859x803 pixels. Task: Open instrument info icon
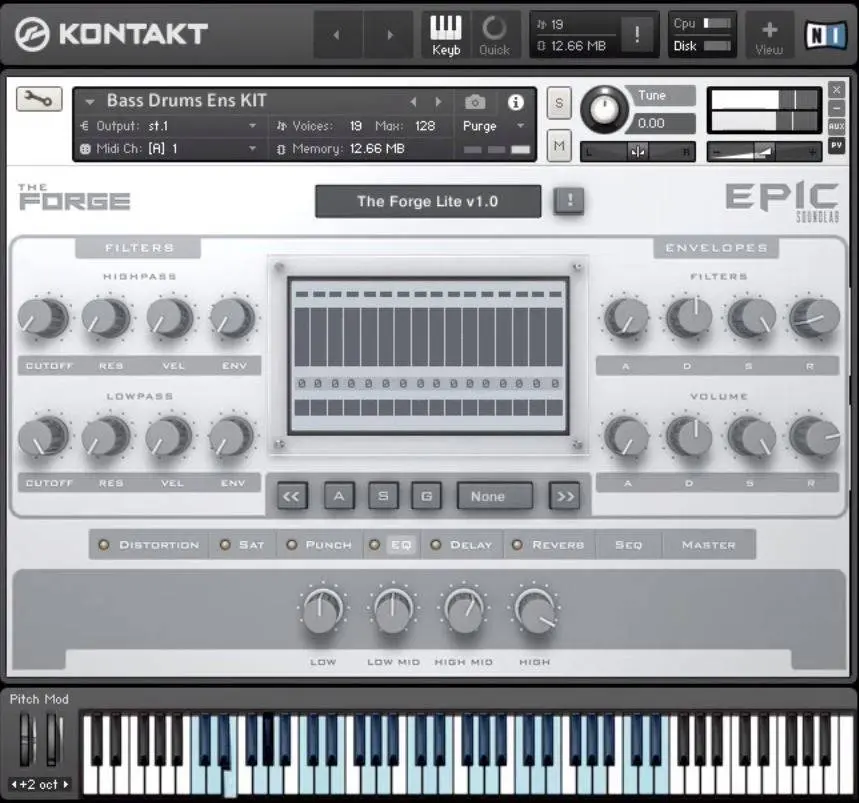tap(516, 102)
